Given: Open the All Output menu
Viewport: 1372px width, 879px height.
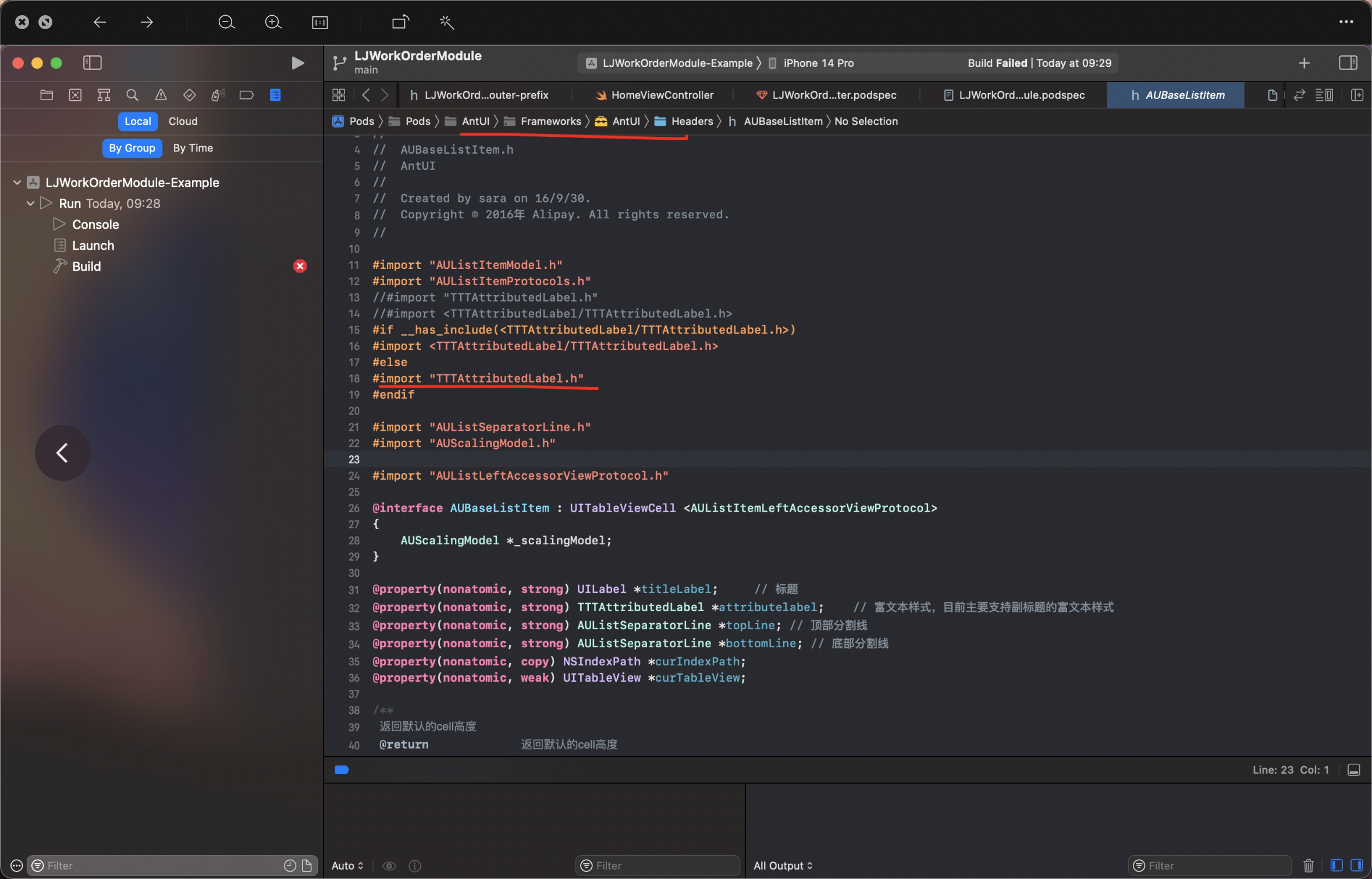Looking at the screenshot, I should (783, 866).
